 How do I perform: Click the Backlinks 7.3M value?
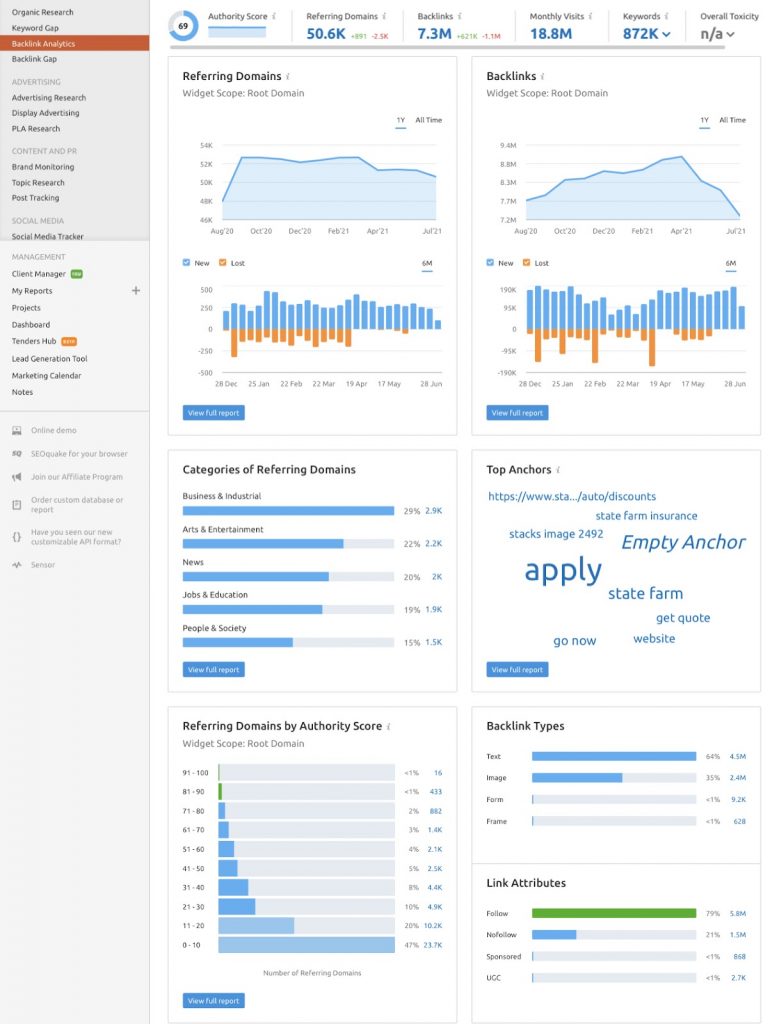click(434, 34)
